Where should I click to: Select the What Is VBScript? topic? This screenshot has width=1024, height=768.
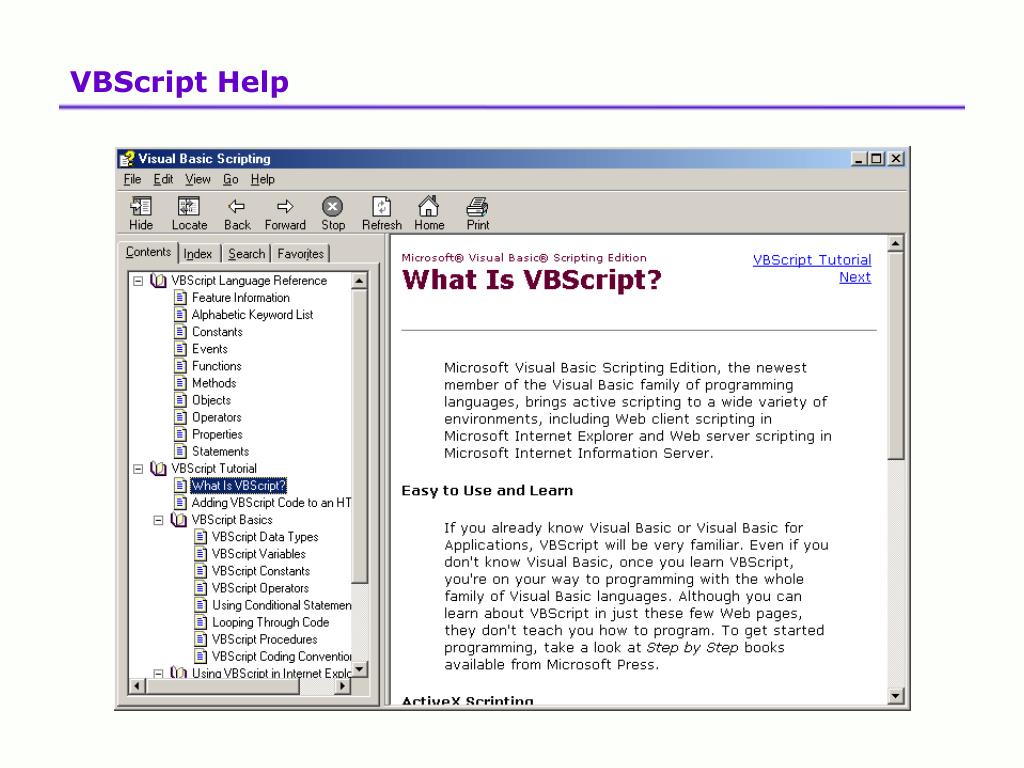(x=238, y=486)
